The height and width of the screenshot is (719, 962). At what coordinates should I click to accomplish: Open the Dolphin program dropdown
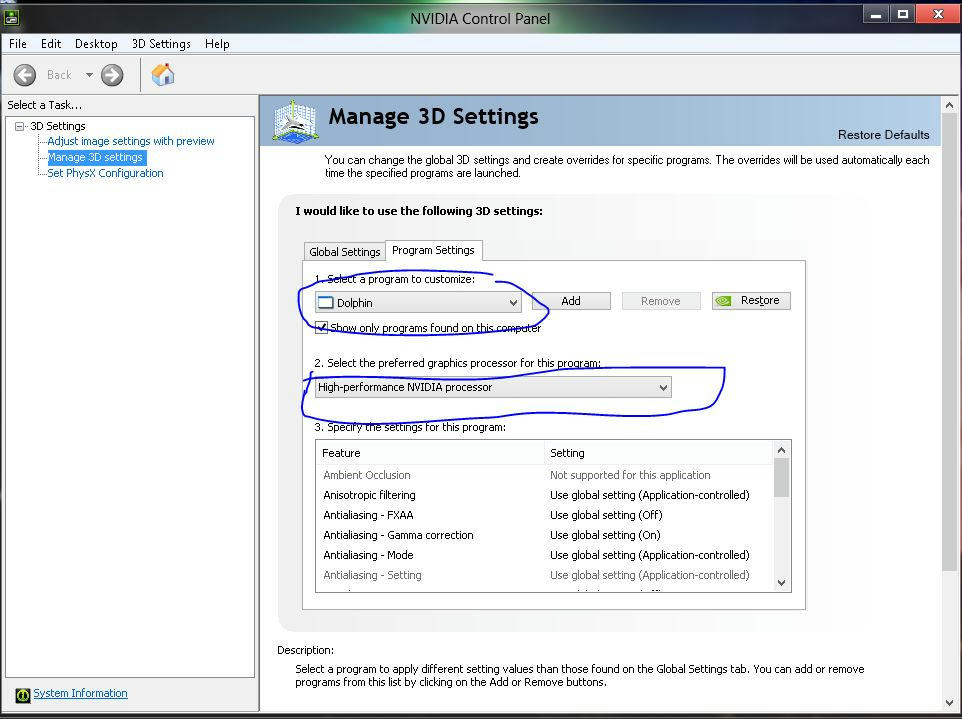[418, 302]
